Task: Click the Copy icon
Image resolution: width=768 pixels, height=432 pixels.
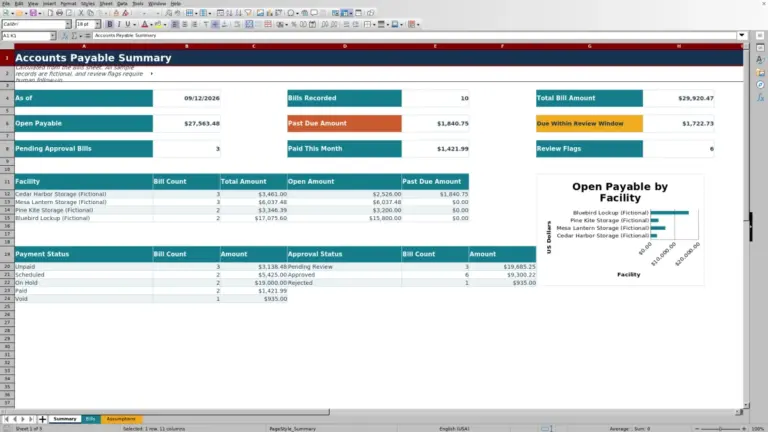Action: (x=90, y=13)
